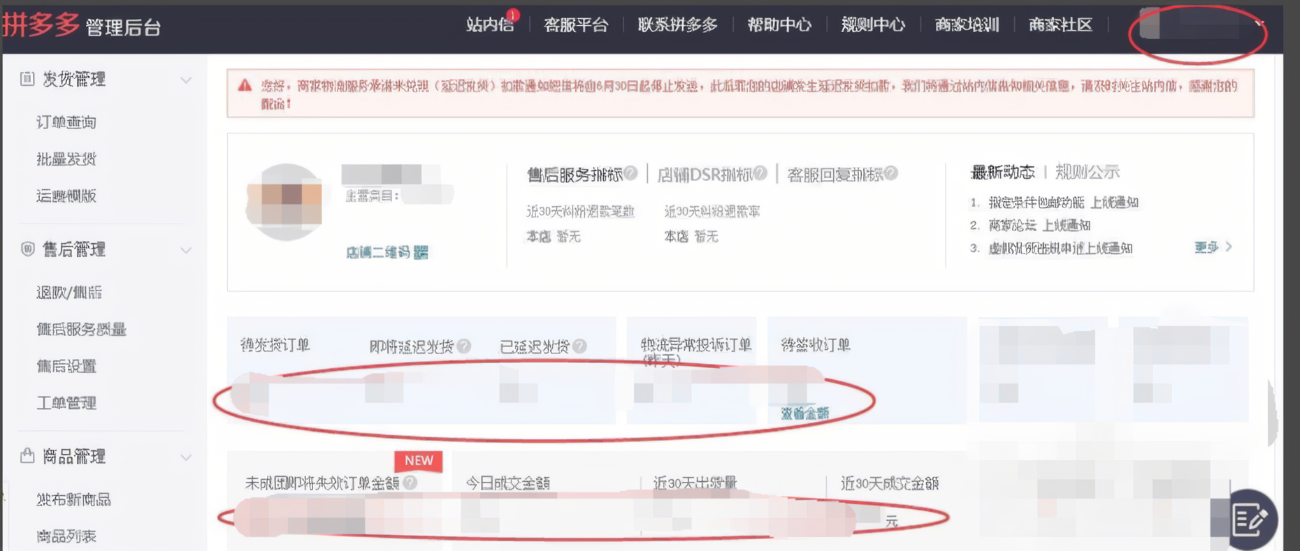The image size is (1300, 551).
Task: Click the 近30天成交金额 label
Action: point(890,484)
